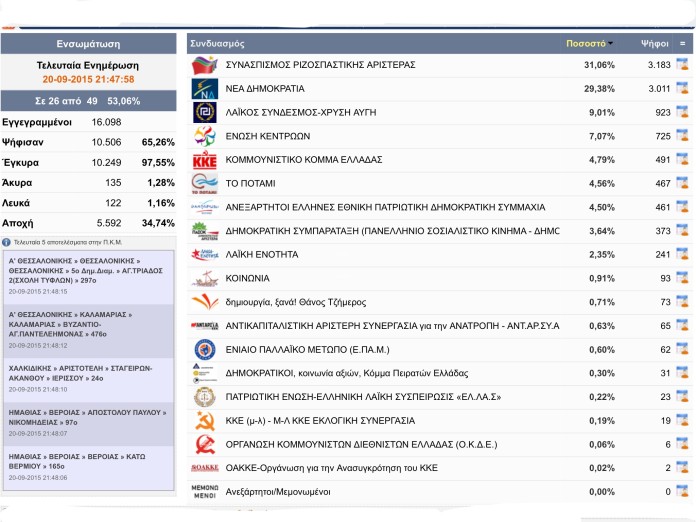Click the ΠΑΣΟΚ Δημοκρατική Συμπαράταξη logo

[205, 231]
